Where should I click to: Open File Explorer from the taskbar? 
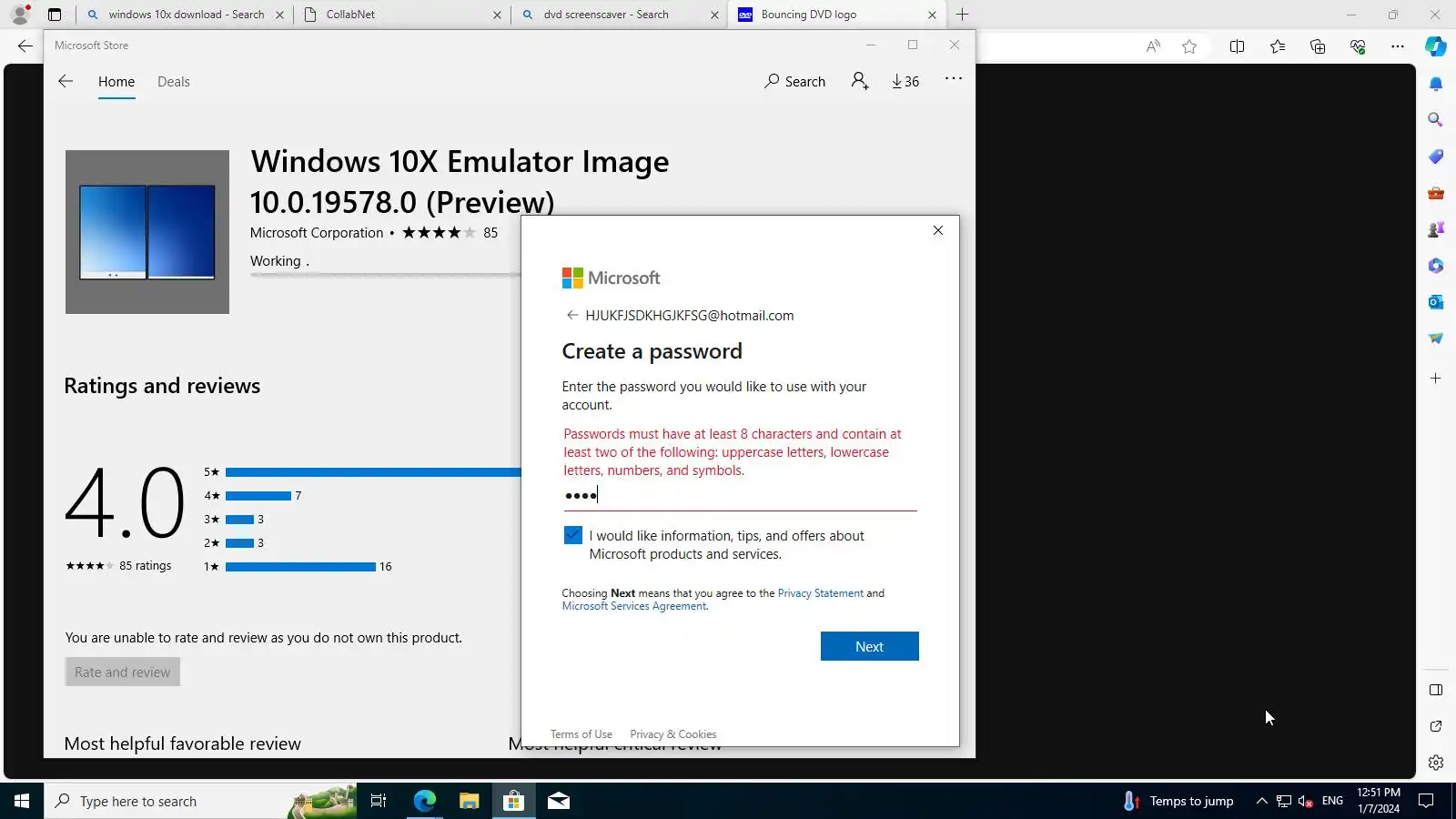[469, 801]
